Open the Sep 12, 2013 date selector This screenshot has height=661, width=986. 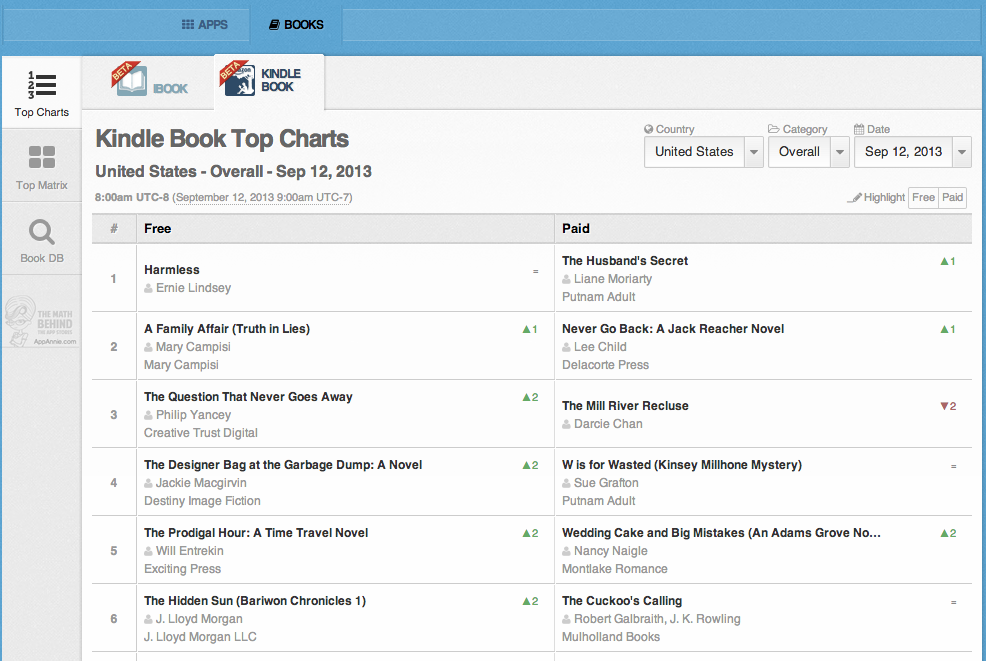(904, 152)
